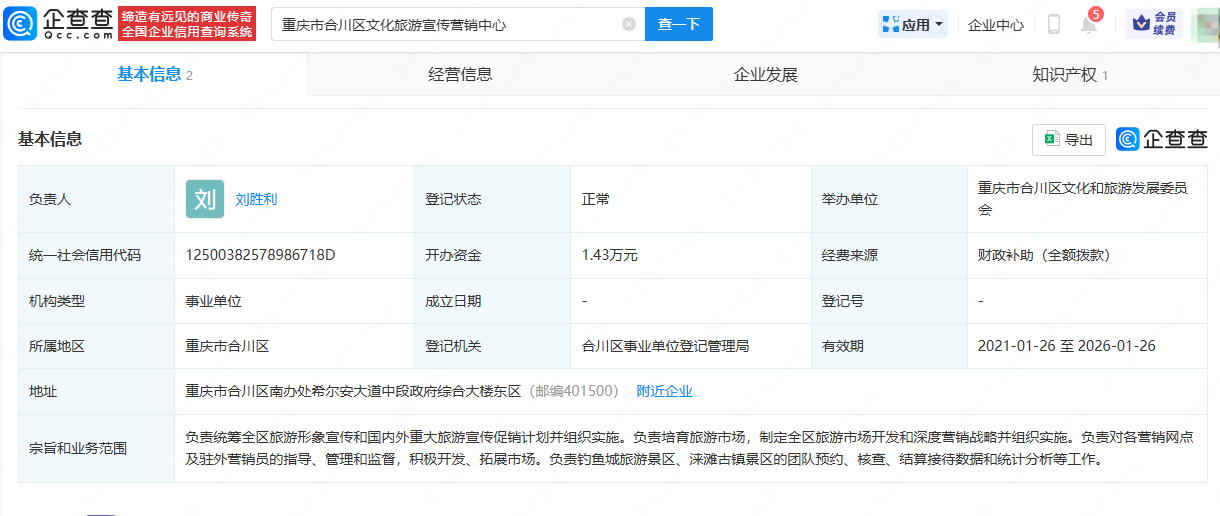Clear the search box text
This screenshot has width=1220, height=516.
(629, 24)
